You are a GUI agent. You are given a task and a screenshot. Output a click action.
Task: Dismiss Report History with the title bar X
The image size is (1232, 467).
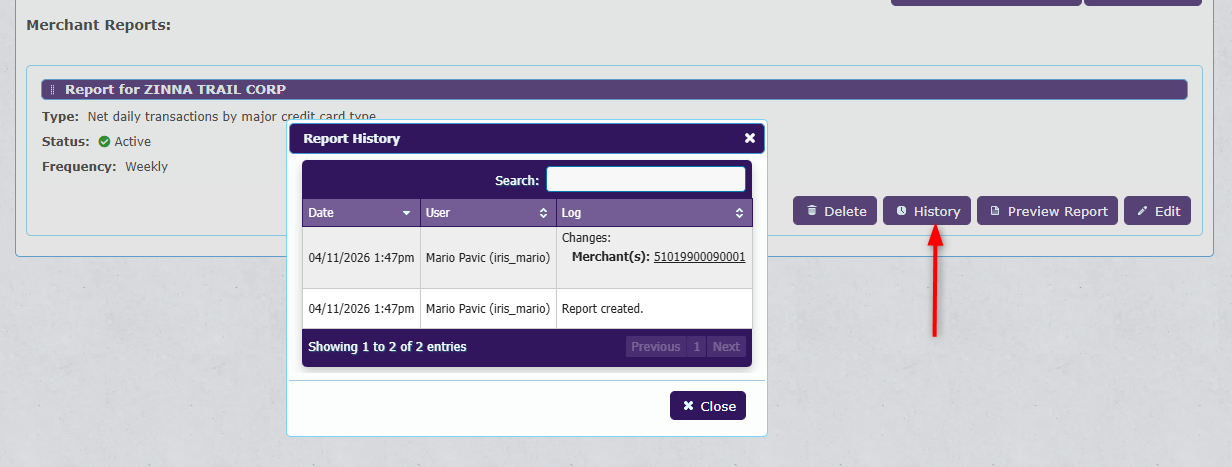(749, 138)
